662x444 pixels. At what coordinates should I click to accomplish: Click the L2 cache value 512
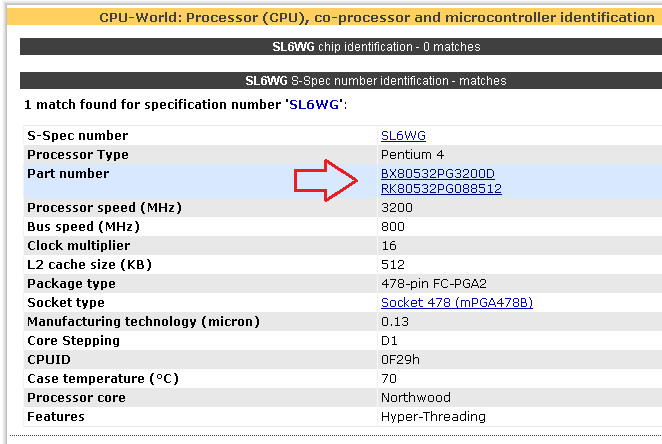[x=393, y=264]
